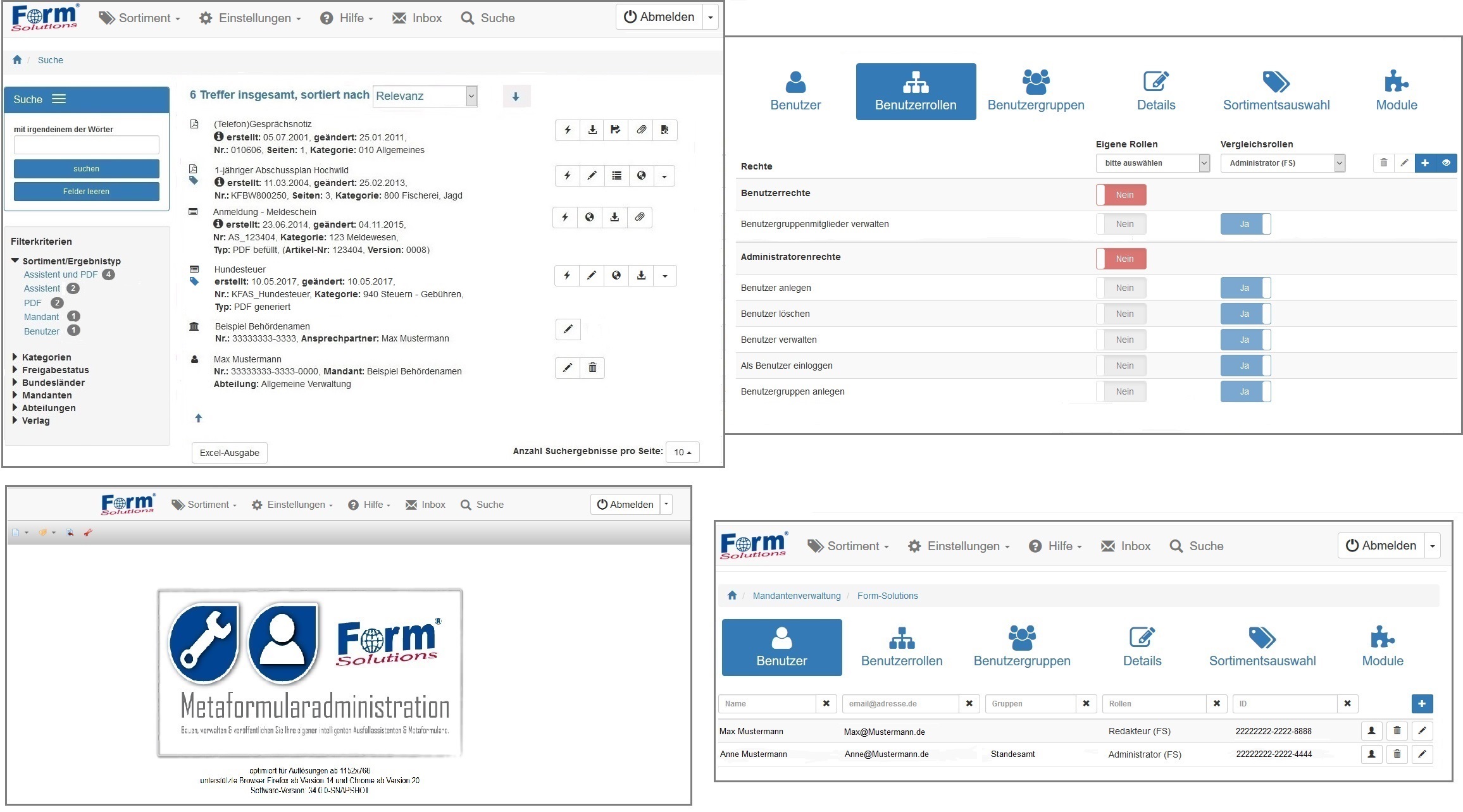Delete Max Mustermann search result via trash

tap(592, 367)
